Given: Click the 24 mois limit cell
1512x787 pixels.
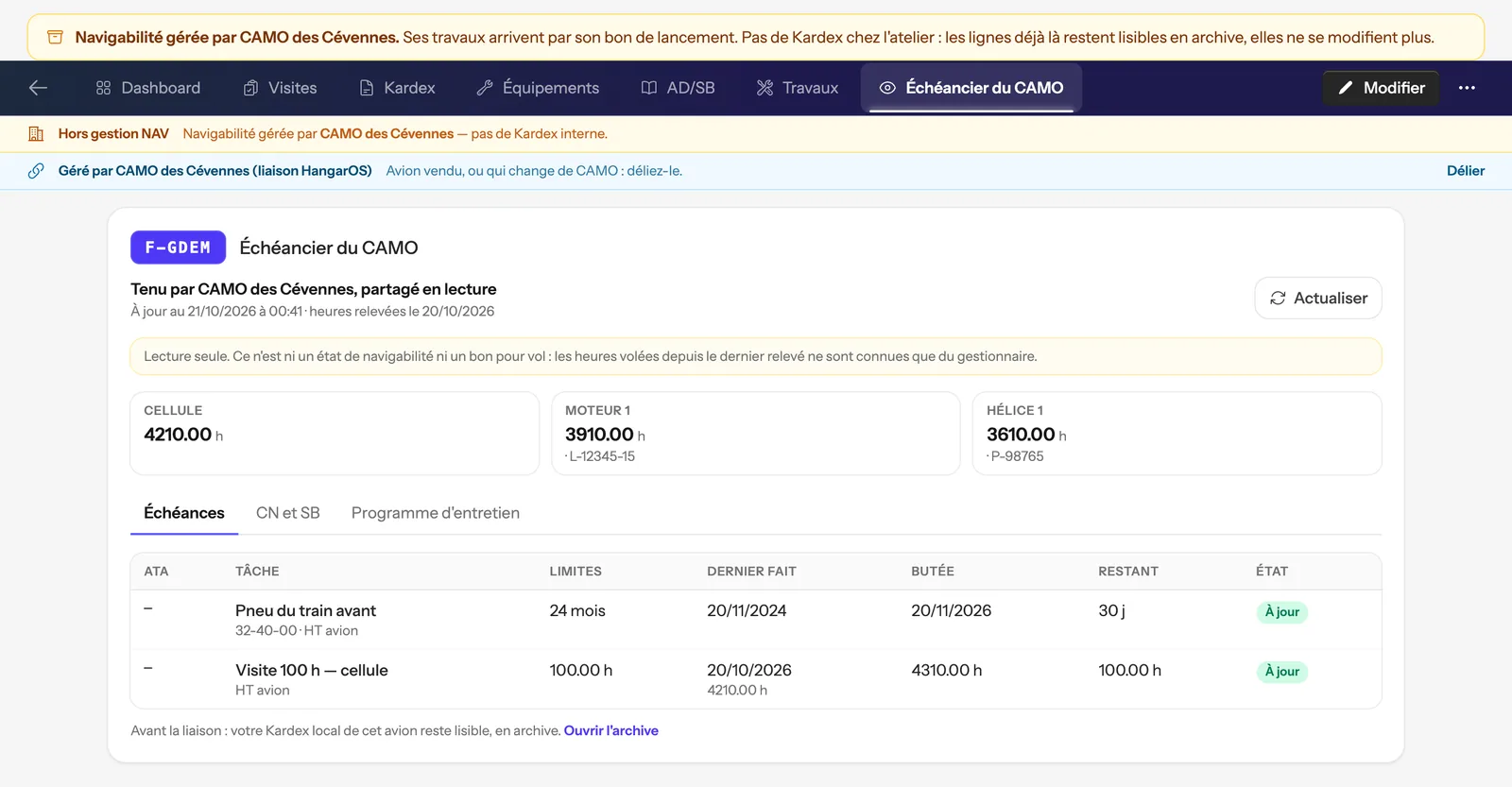Looking at the screenshot, I should tap(577, 611).
